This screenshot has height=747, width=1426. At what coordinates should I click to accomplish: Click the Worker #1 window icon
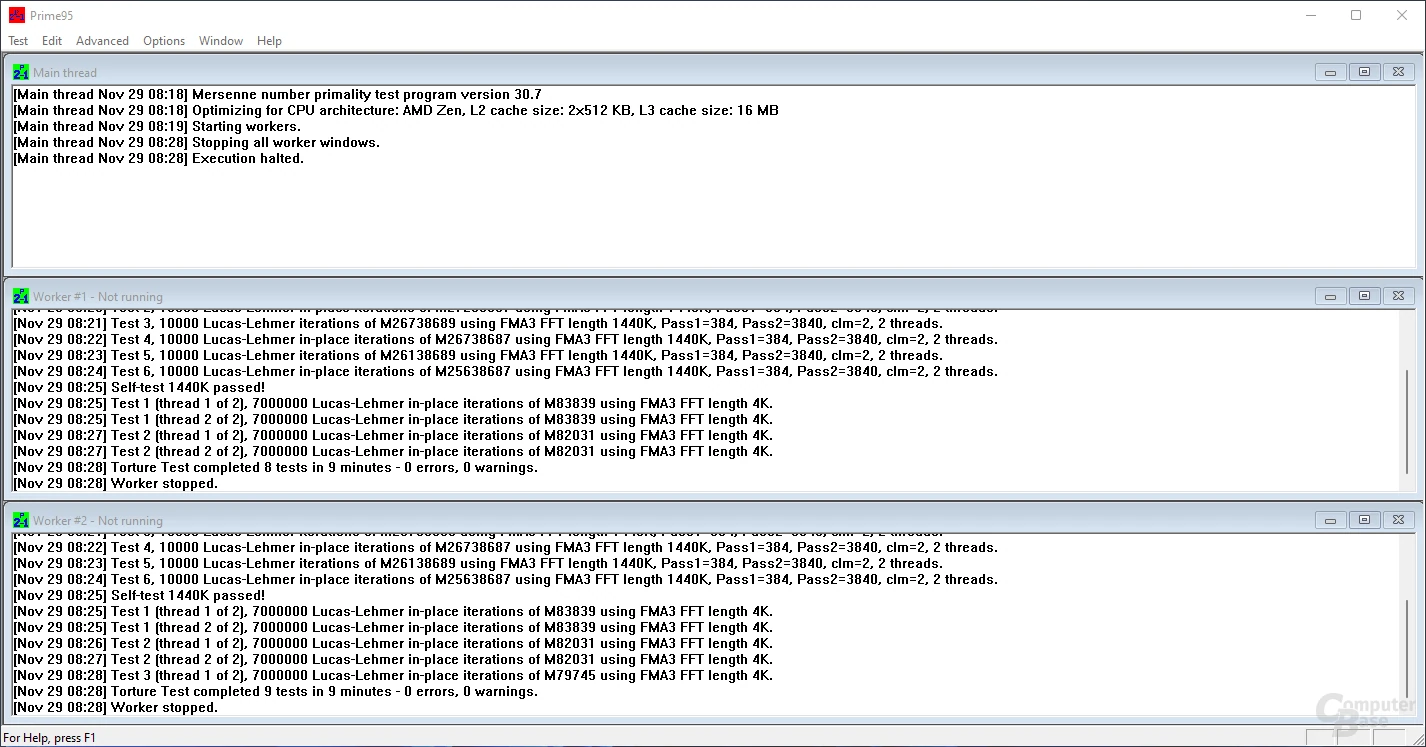point(20,296)
